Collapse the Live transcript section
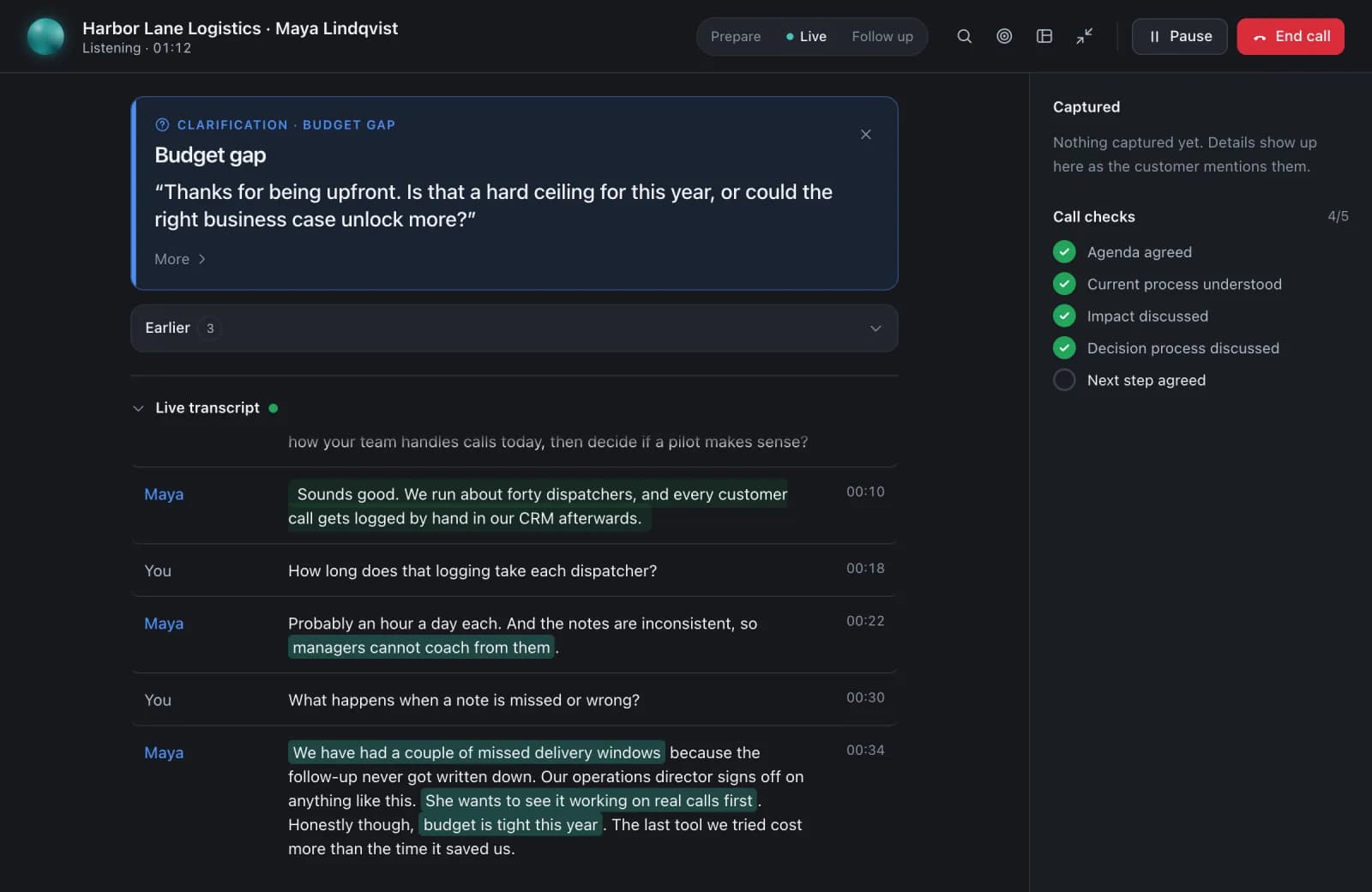The width and height of the screenshot is (1372, 892). 138,408
